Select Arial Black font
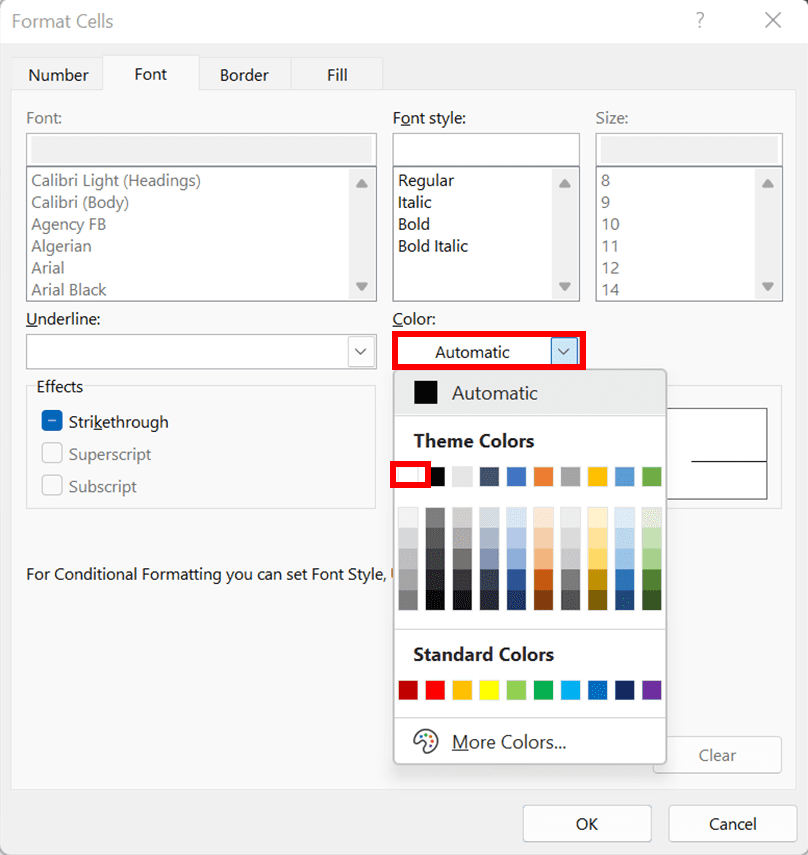Viewport: 808px width, 855px height. pos(69,290)
